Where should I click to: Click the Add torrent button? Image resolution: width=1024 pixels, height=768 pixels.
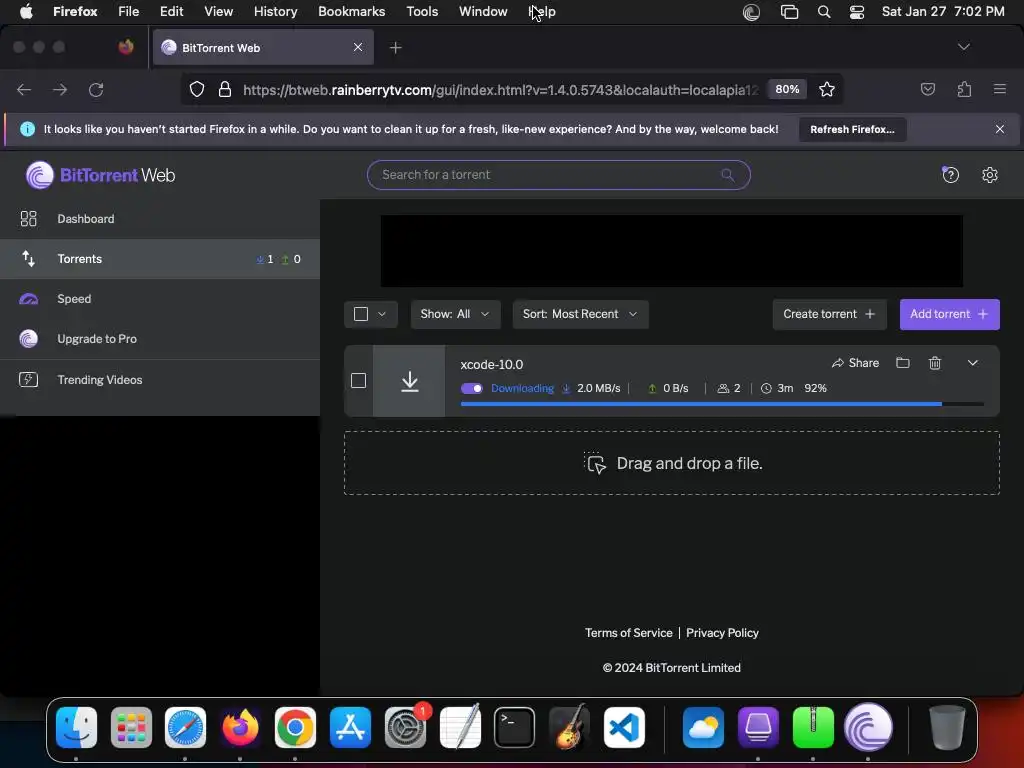pyautogui.click(x=949, y=314)
